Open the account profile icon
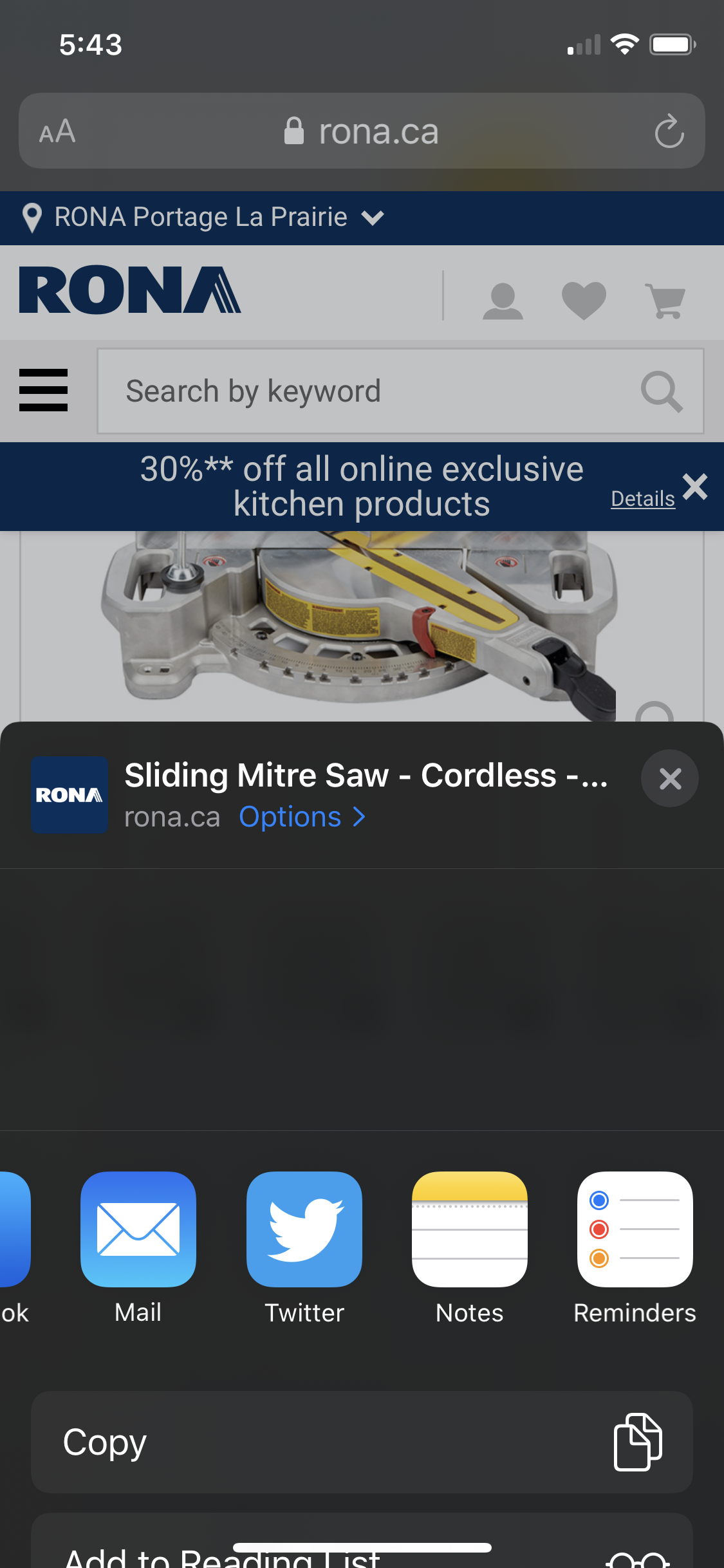 [x=503, y=301]
